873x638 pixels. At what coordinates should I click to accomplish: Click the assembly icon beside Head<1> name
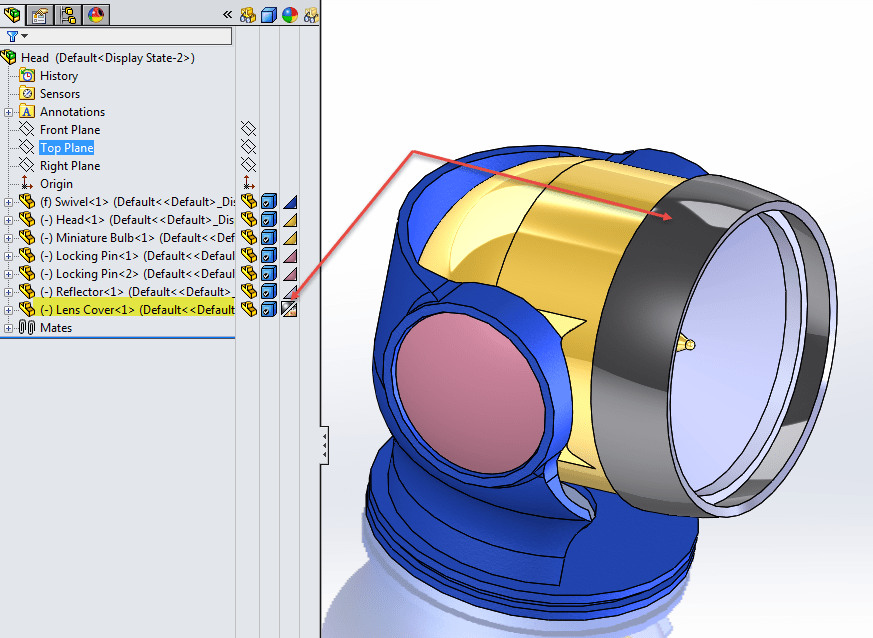(27, 219)
